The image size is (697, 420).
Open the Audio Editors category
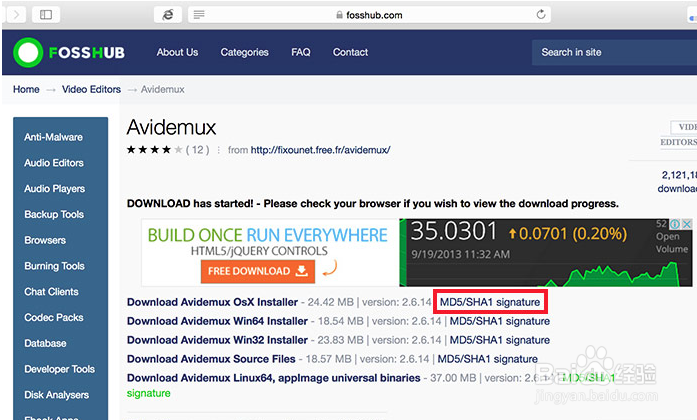click(54, 163)
